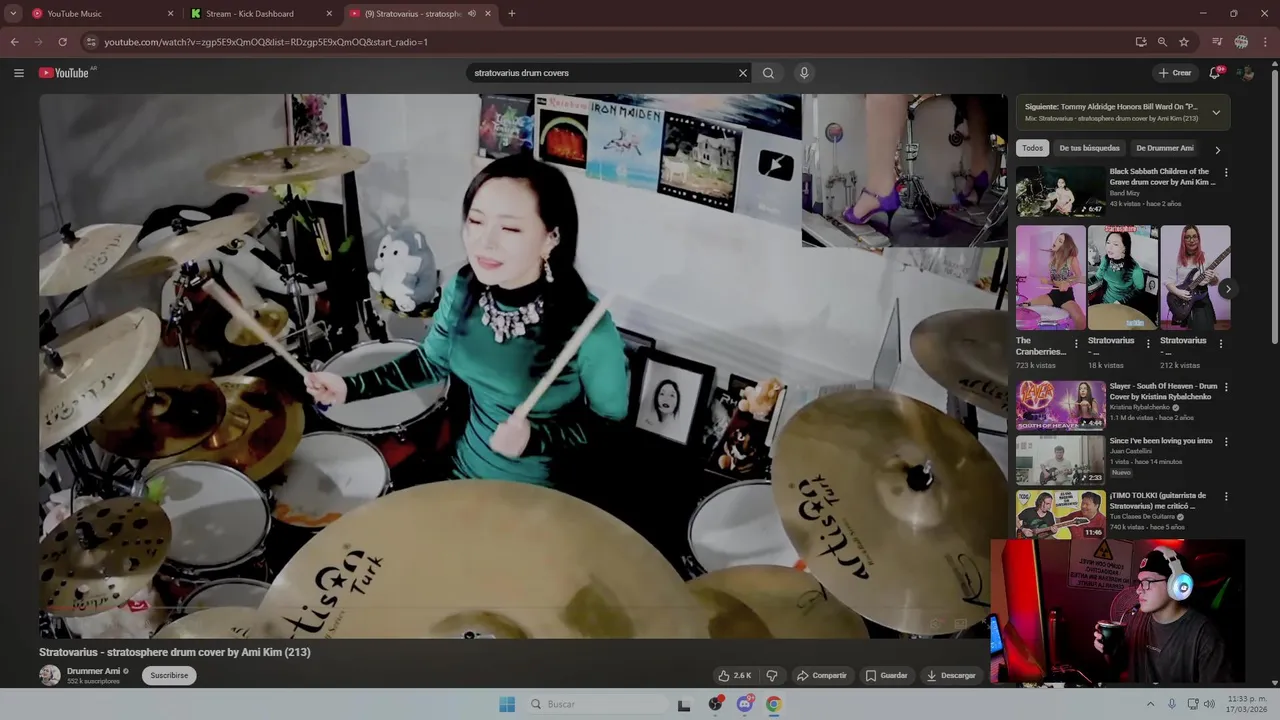Close the YouTube Music tab
The width and height of the screenshot is (1280, 720).
(170, 14)
